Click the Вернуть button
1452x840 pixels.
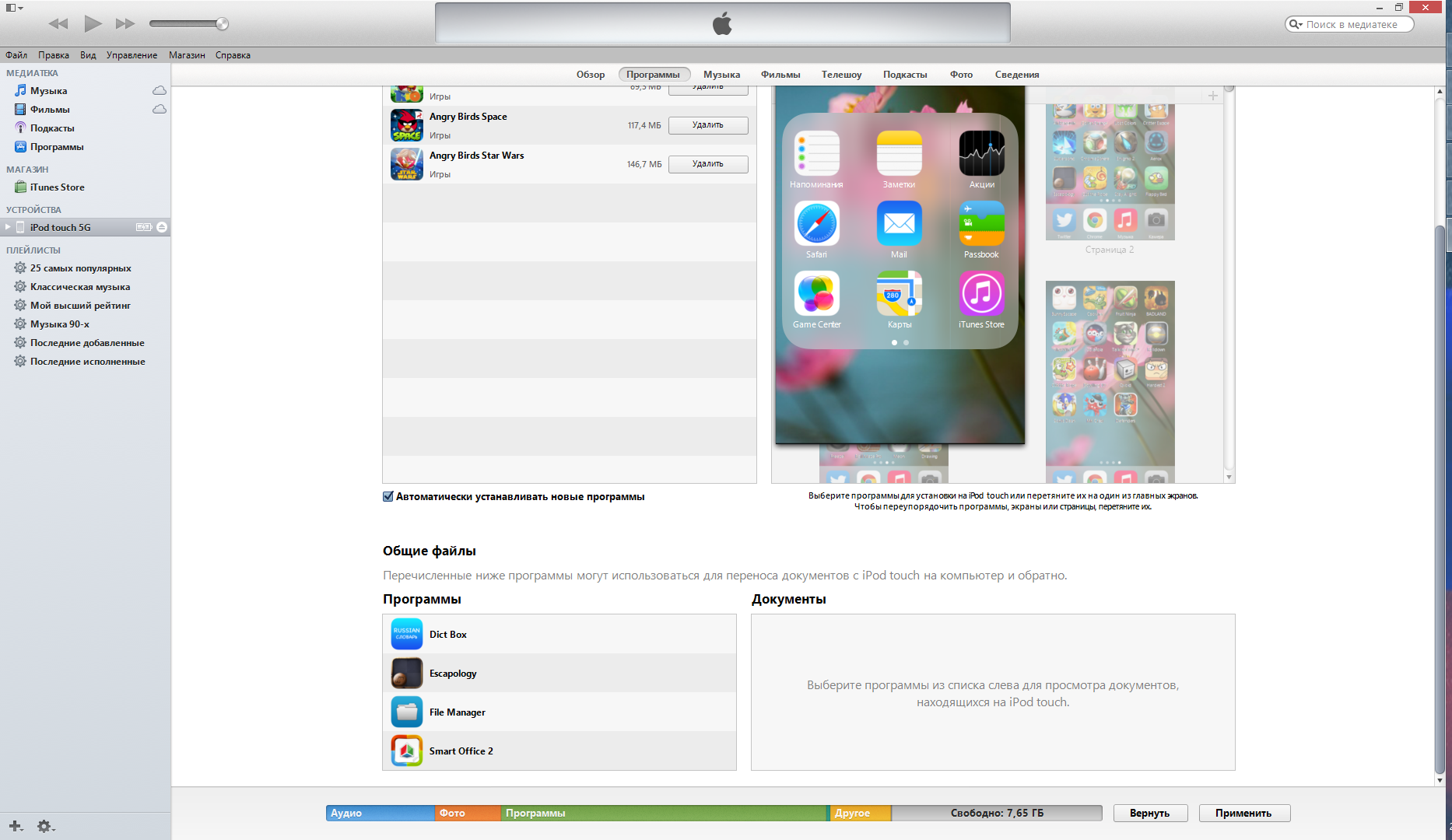click(x=1150, y=813)
